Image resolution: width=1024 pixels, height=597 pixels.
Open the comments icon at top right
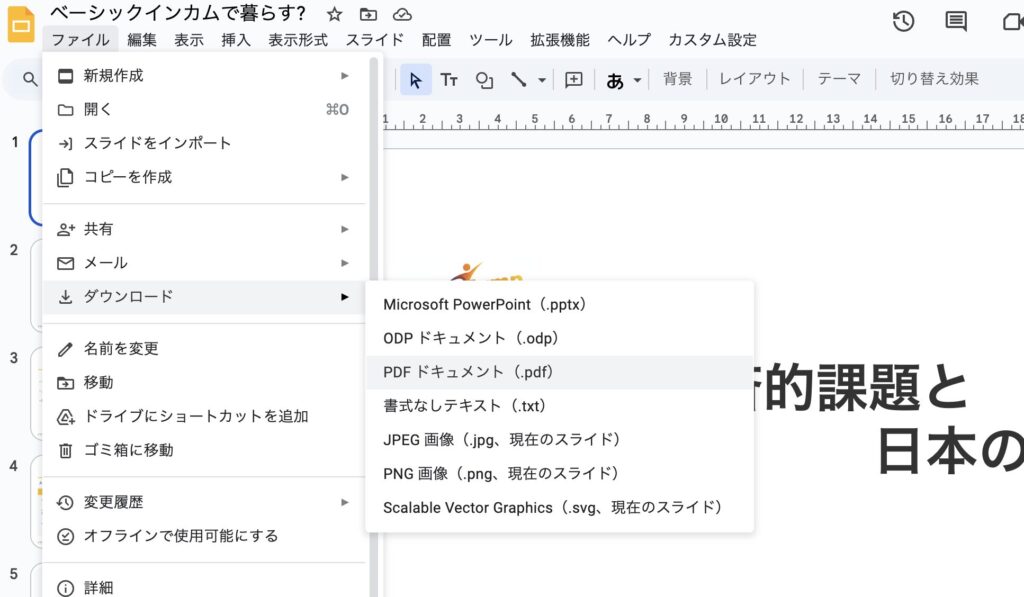[956, 21]
